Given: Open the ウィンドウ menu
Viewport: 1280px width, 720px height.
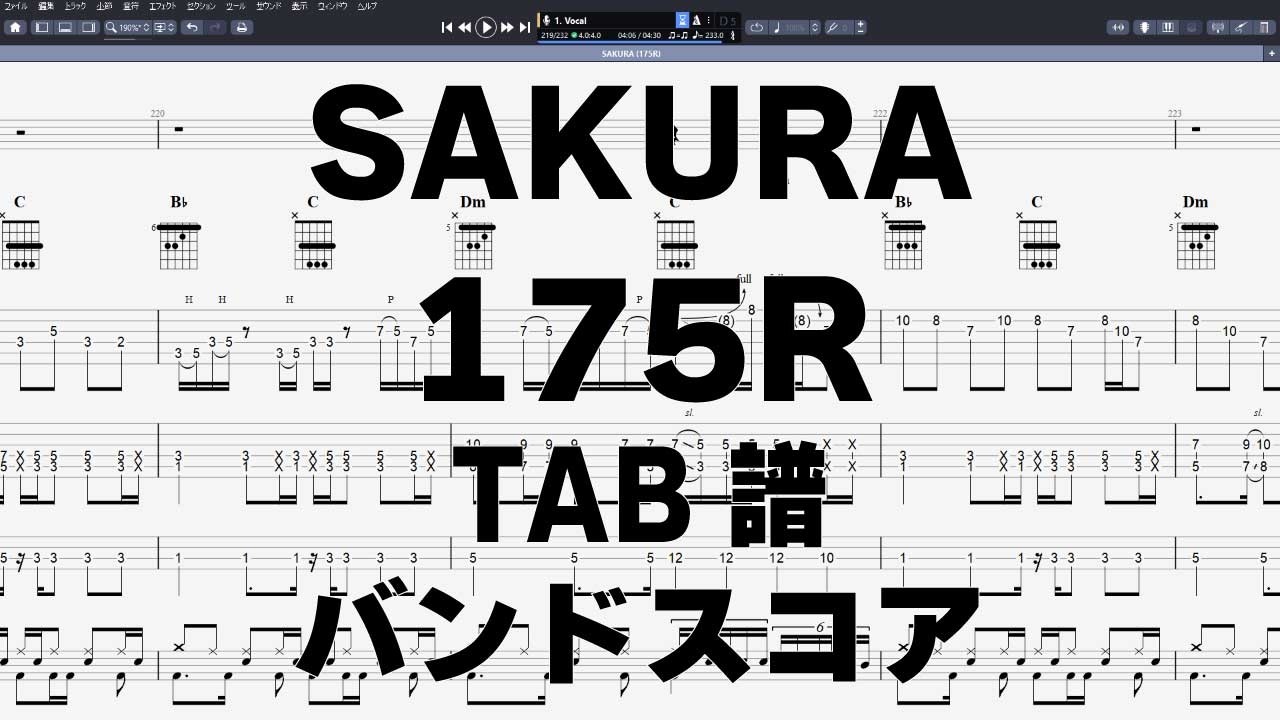Looking at the screenshot, I should (x=332, y=6).
